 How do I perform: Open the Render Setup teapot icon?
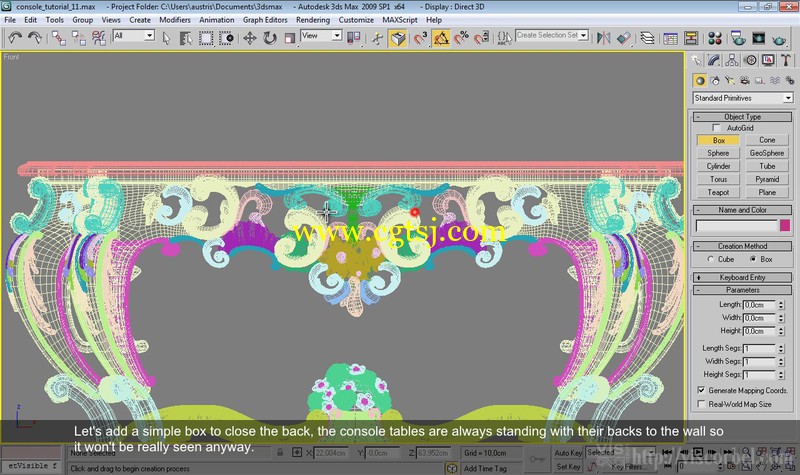[737, 38]
